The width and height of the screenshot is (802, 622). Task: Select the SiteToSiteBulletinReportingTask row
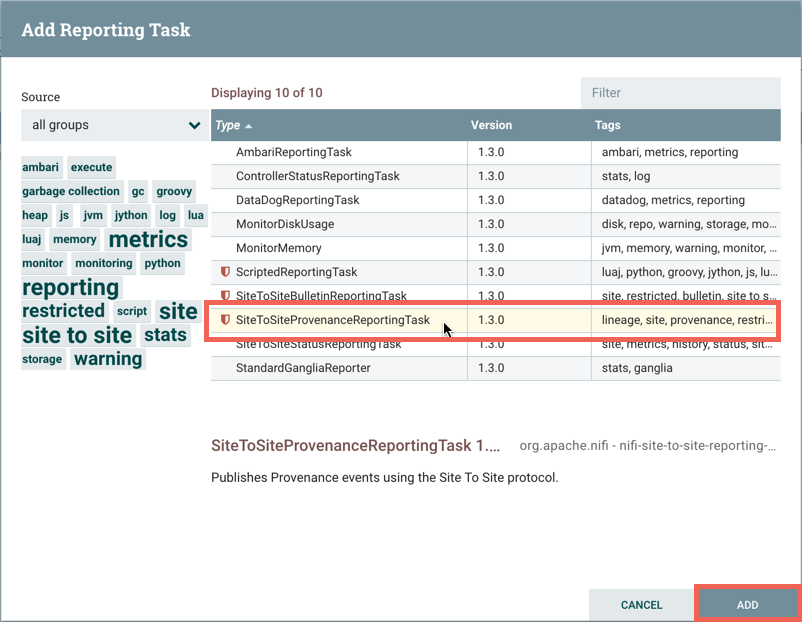coord(496,294)
